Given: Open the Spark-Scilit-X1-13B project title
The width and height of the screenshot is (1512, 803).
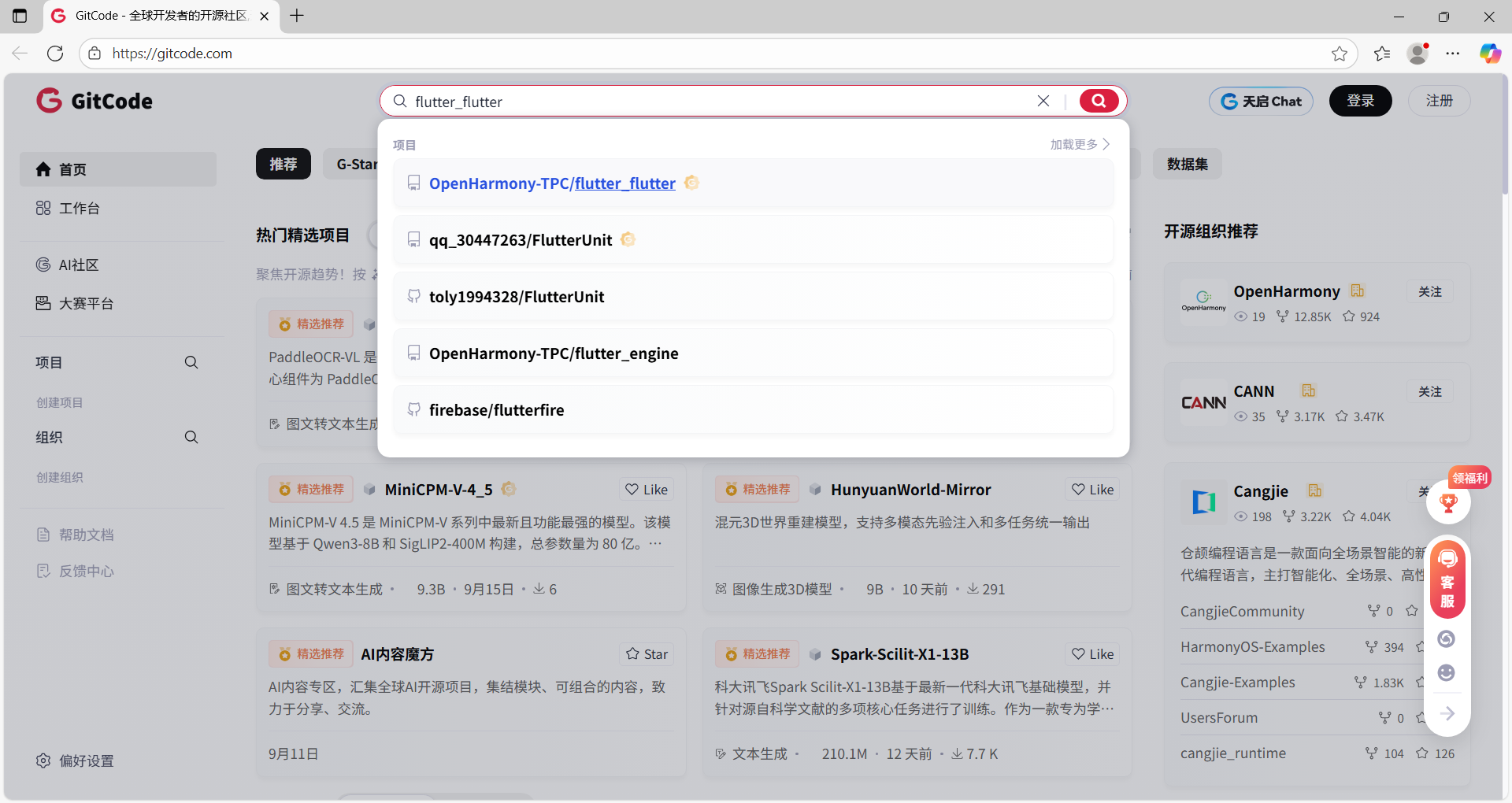Looking at the screenshot, I should (899, 654).
